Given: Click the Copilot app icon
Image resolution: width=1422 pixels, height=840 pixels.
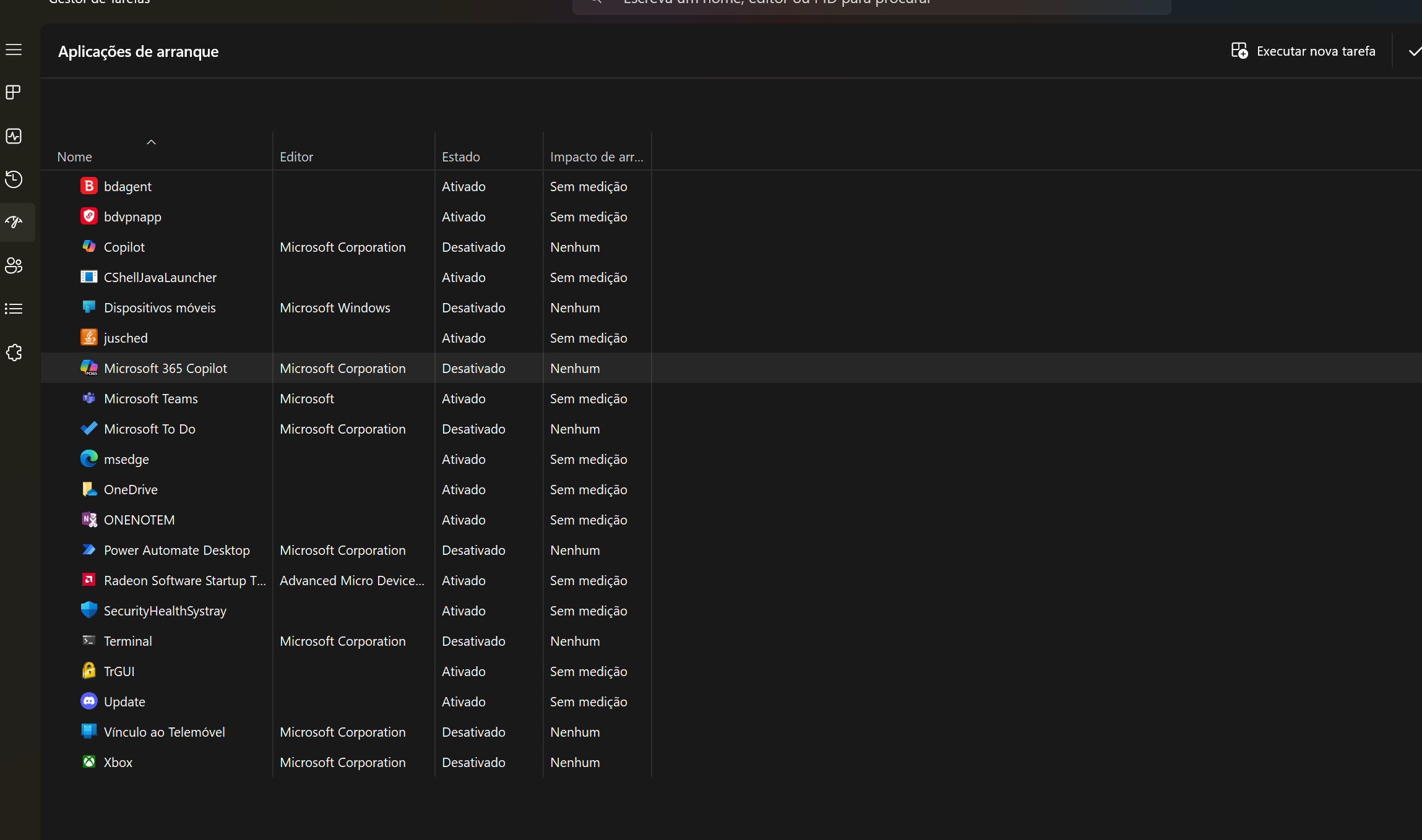Looking at the screenshot, I should click(x=89, y=246).
